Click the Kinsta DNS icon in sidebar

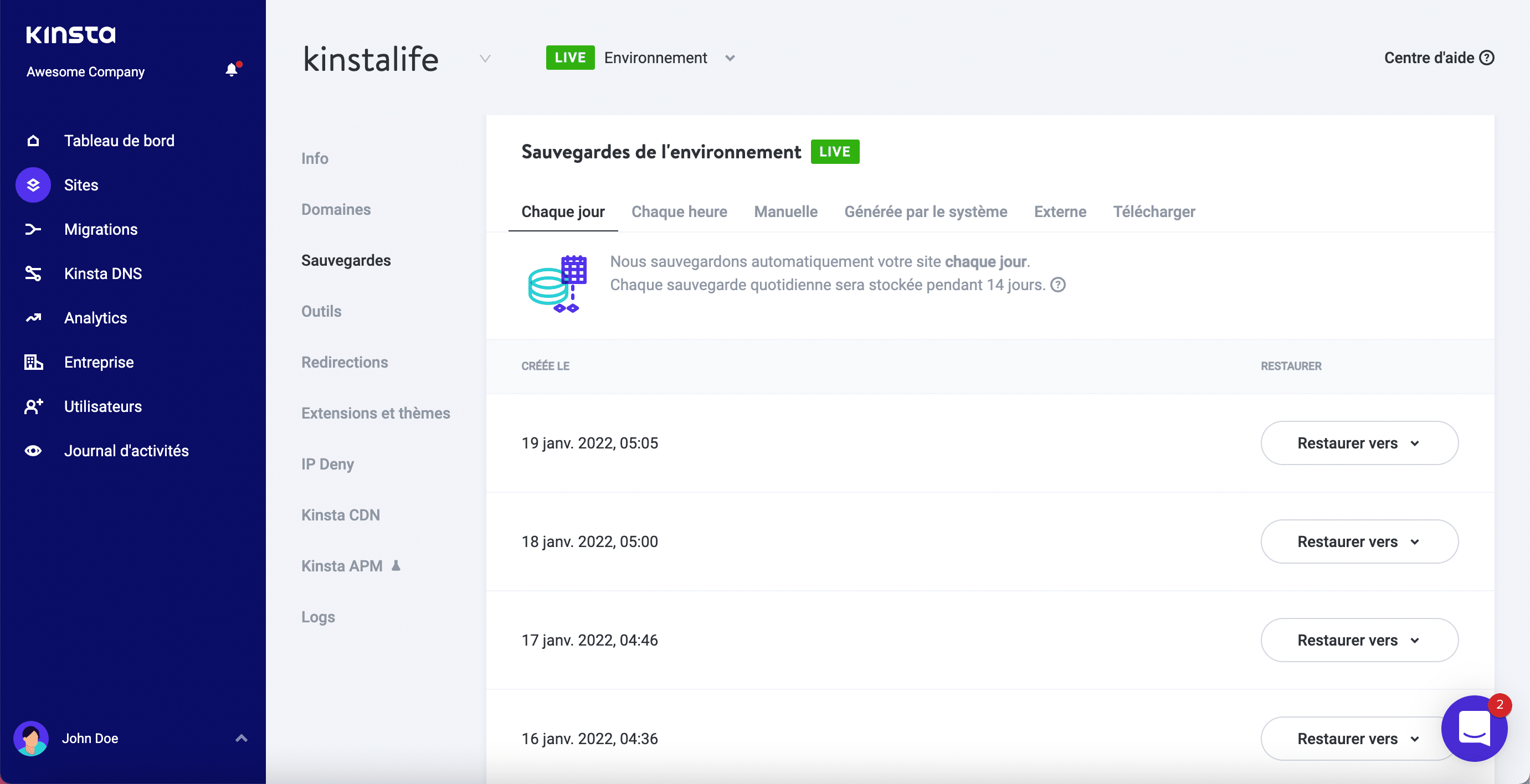(33, 273)
